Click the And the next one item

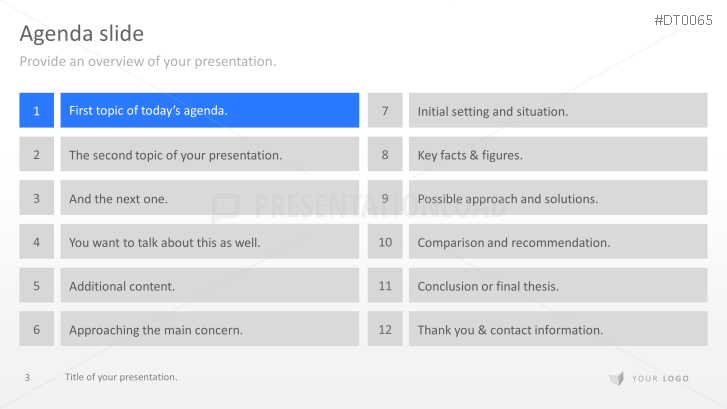click(209, 198)
